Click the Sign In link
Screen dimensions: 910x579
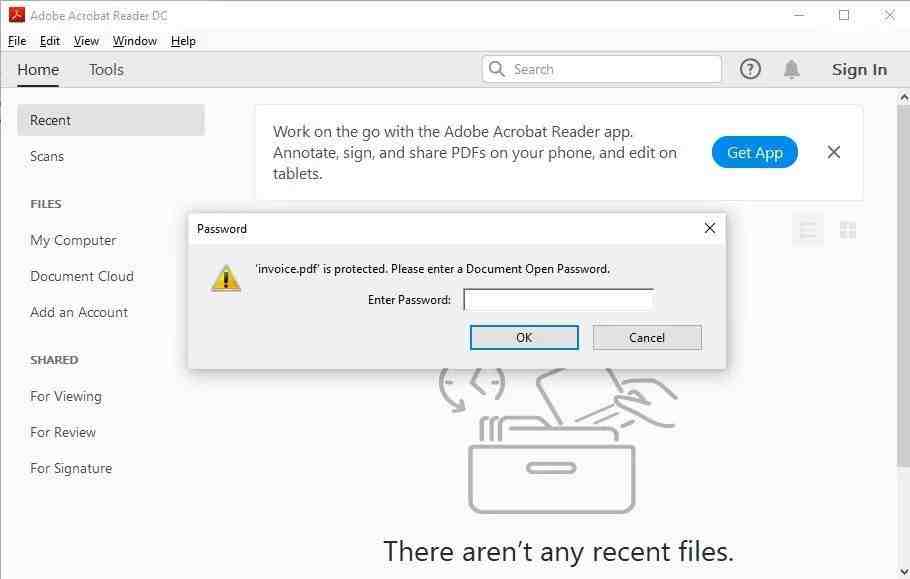[859, 70]
